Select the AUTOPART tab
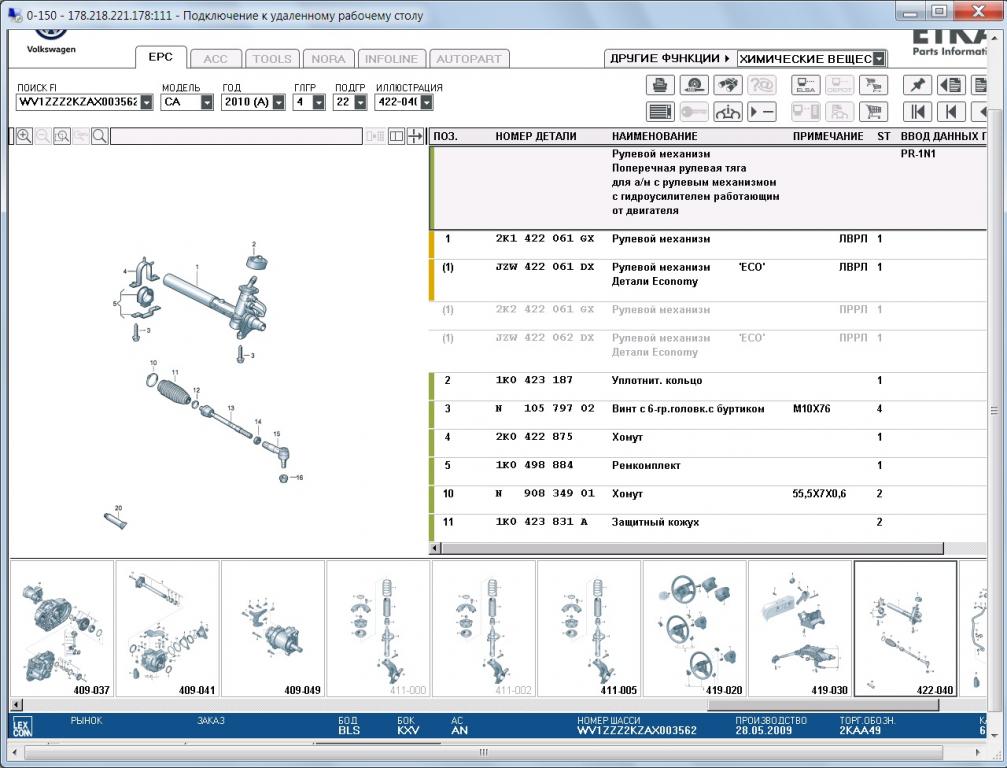1007x768 pixels. (469, 59)
